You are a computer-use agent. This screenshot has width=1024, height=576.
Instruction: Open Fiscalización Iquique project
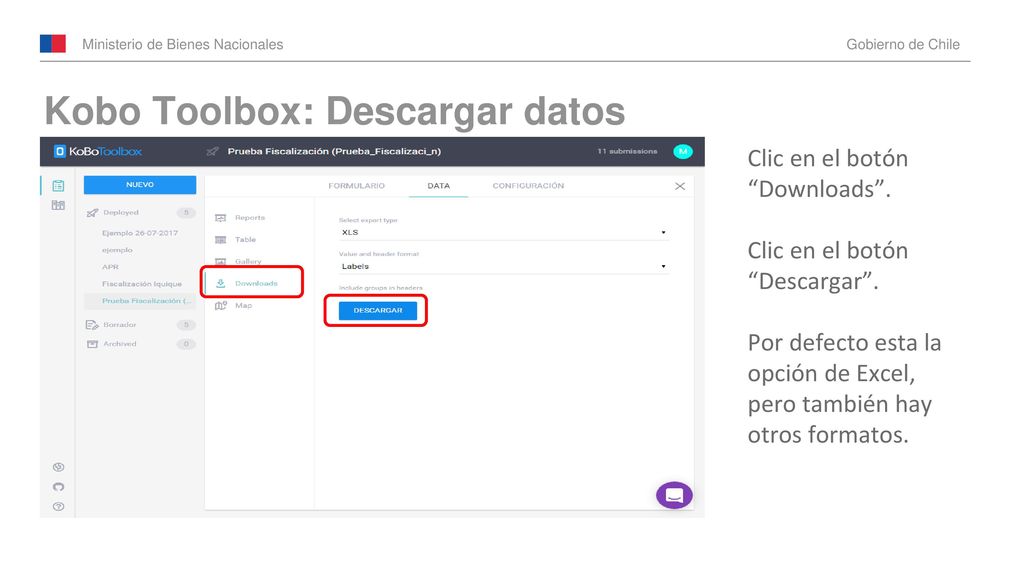(x=142, y=284)
